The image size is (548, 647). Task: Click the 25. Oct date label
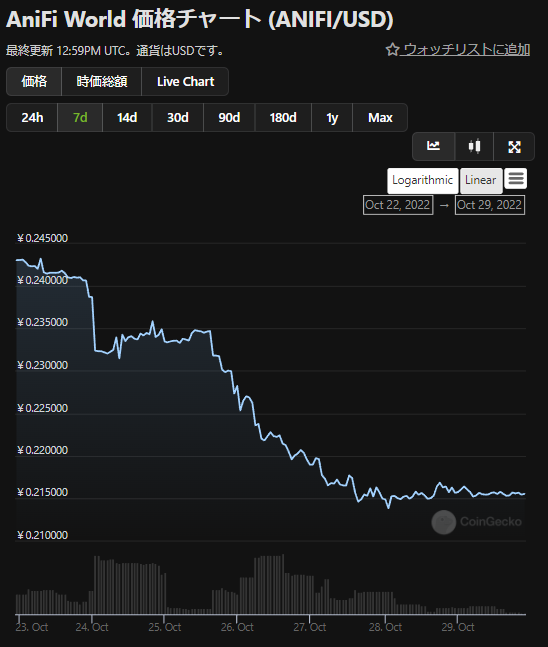[x=165, y=627]
